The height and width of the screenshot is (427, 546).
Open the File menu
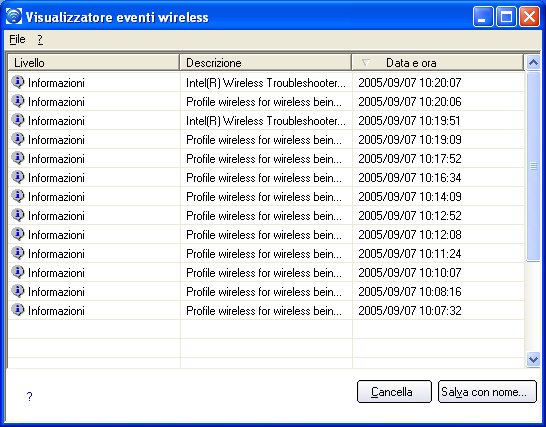[x=17, y=39]
